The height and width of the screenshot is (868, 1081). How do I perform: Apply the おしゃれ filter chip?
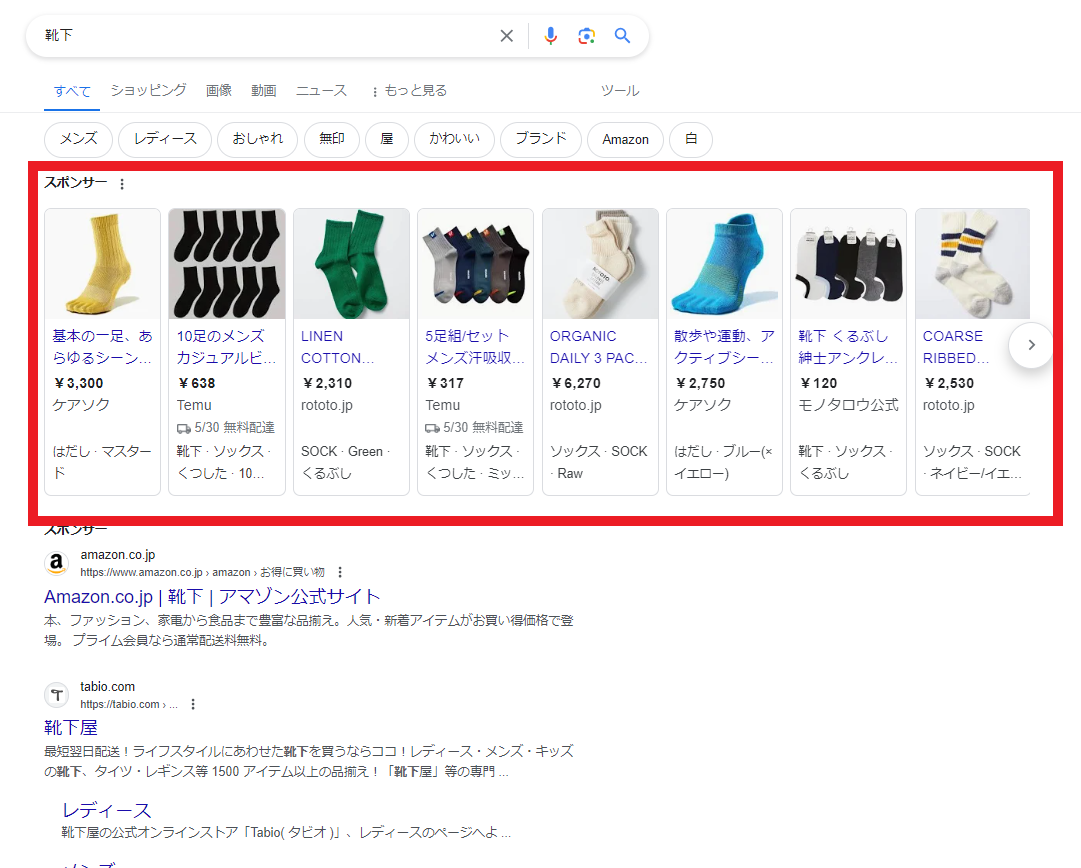pos(257,139)
